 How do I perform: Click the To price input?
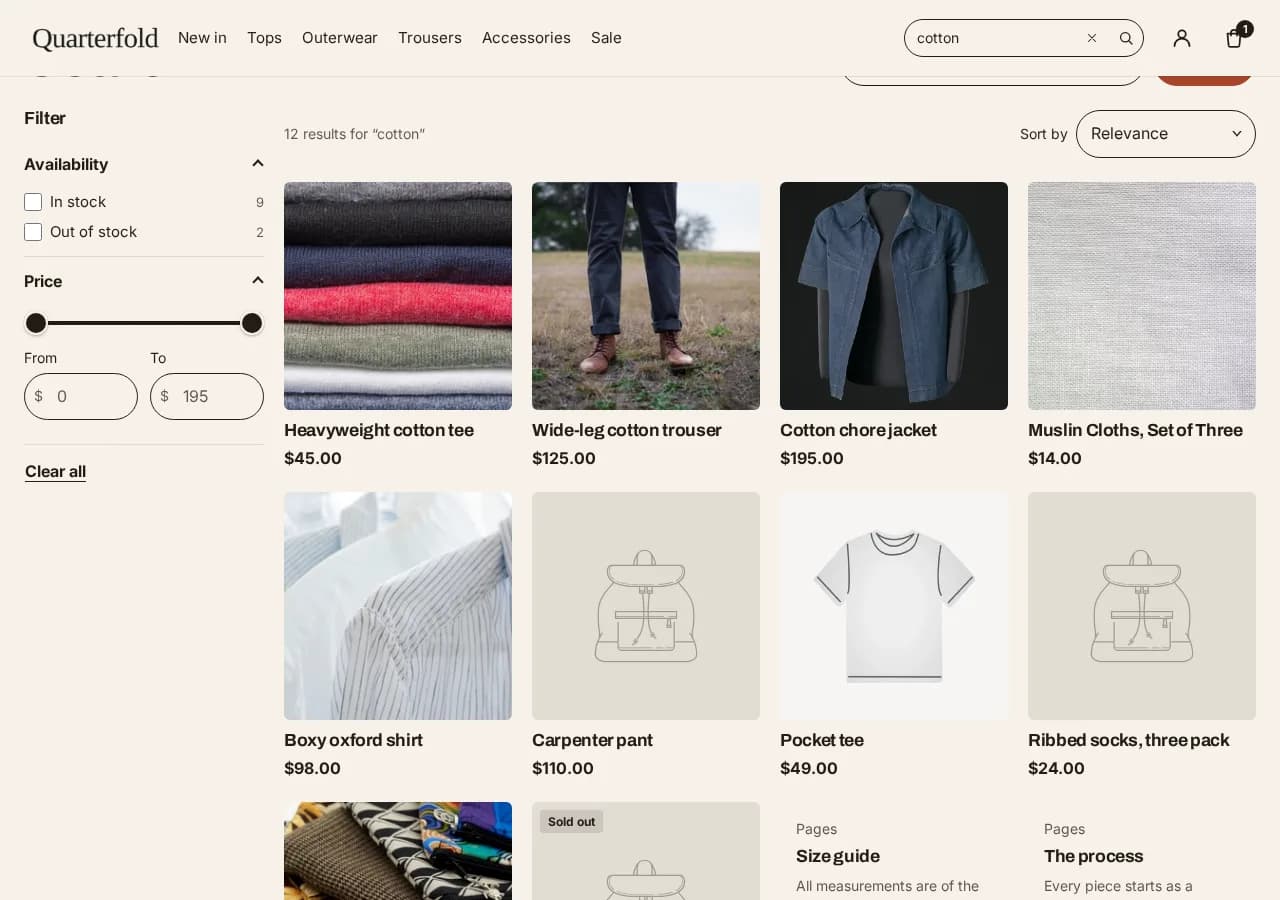coord(207,396)
